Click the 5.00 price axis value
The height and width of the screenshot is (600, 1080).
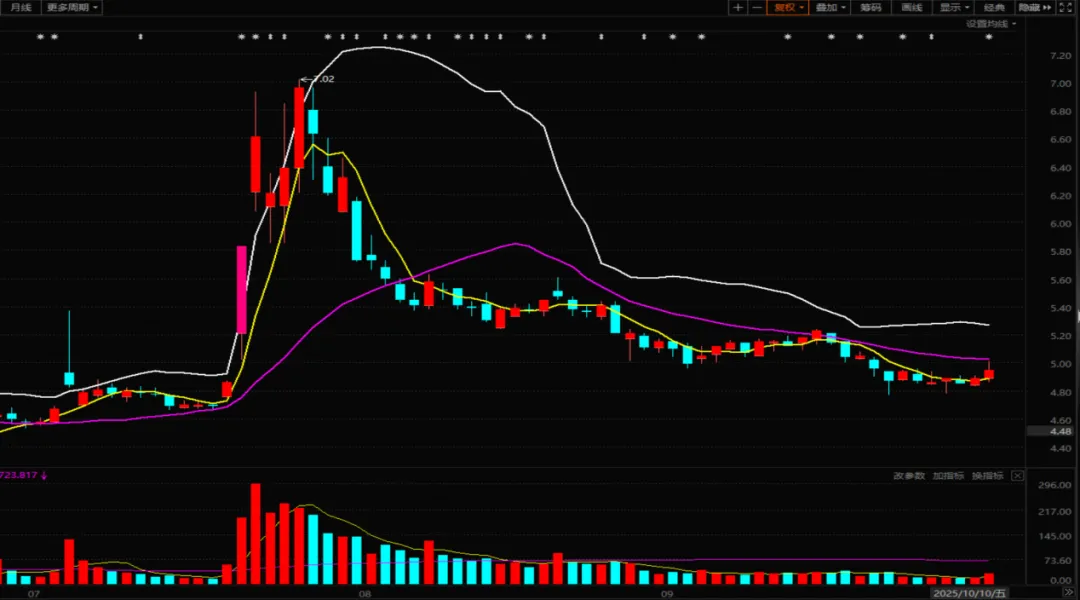[x=1061, y=364]
